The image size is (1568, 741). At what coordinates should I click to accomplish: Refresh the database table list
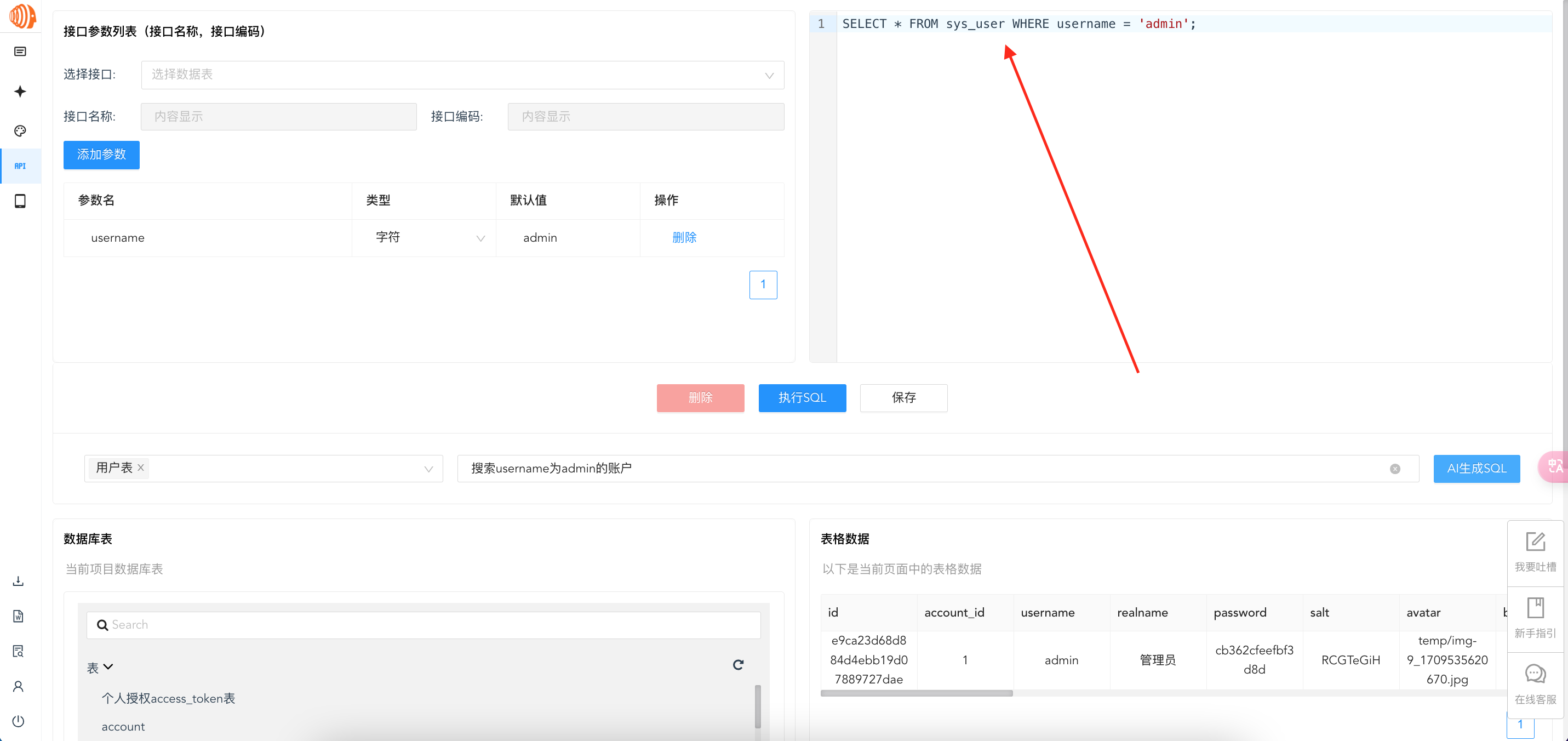coord(738,665)
